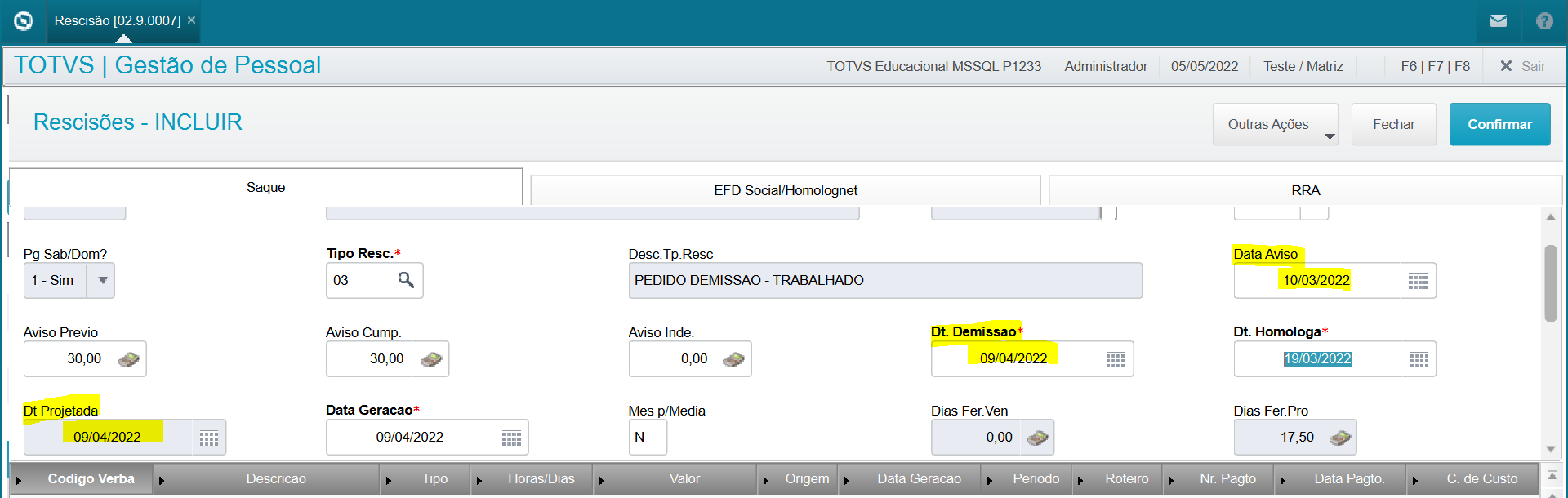The width and height of the screenshot is (1568, 498).
Task: Click the arrow before Tipo column
Action: 389,480
